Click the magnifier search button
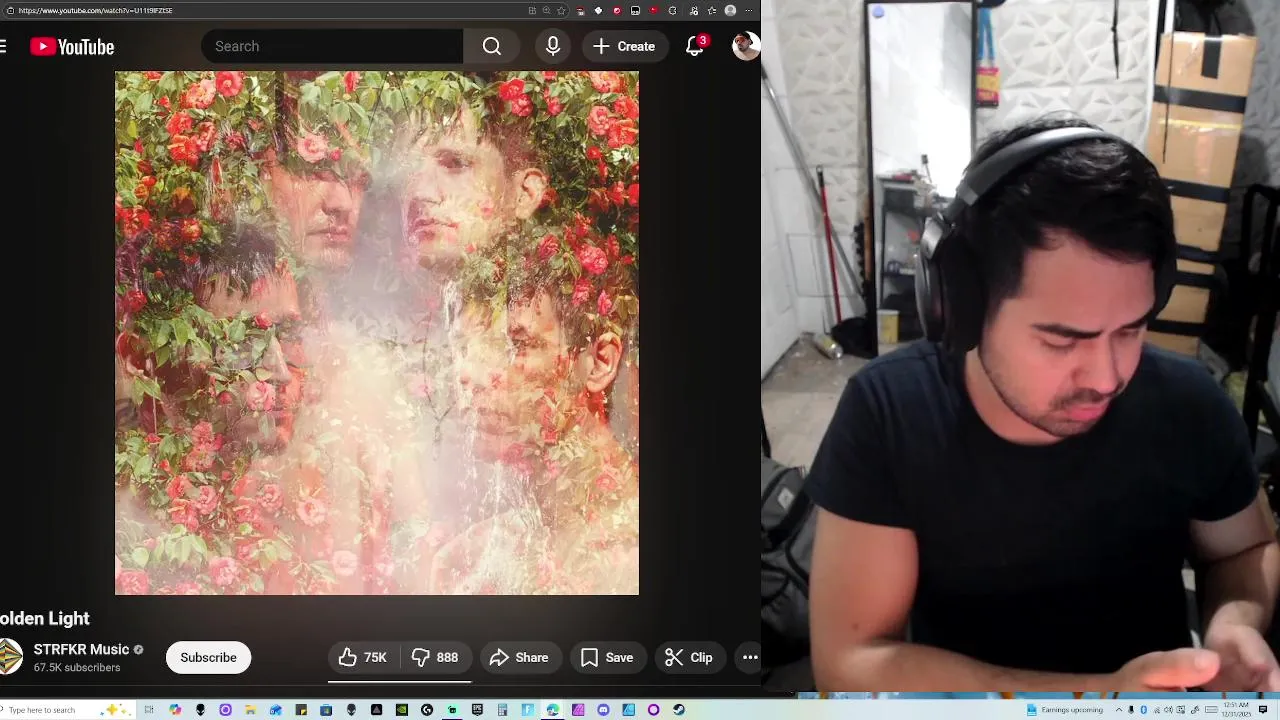 click(x=491, y=46)
